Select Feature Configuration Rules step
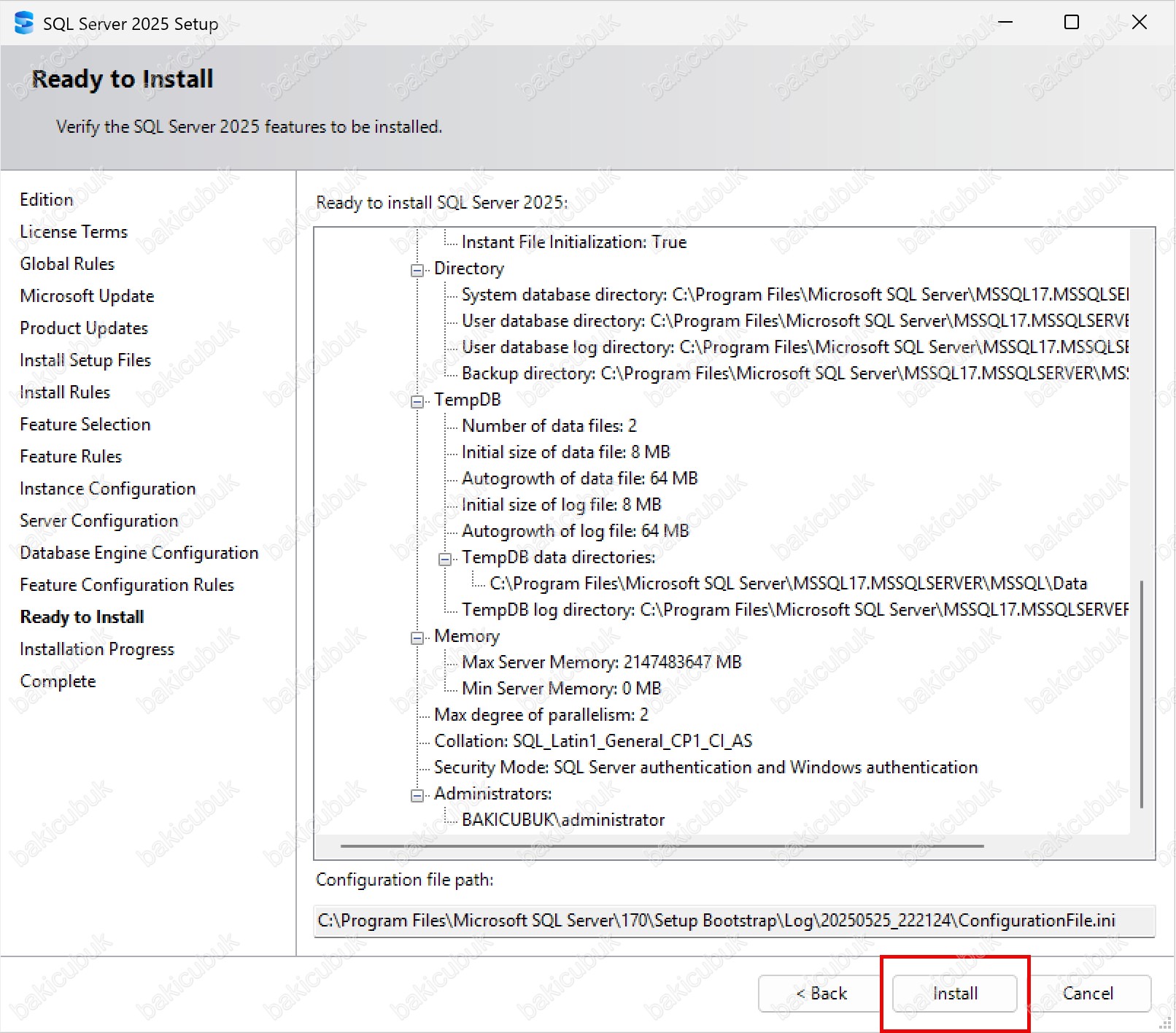1176x1033 pixels. coord(127,584)
